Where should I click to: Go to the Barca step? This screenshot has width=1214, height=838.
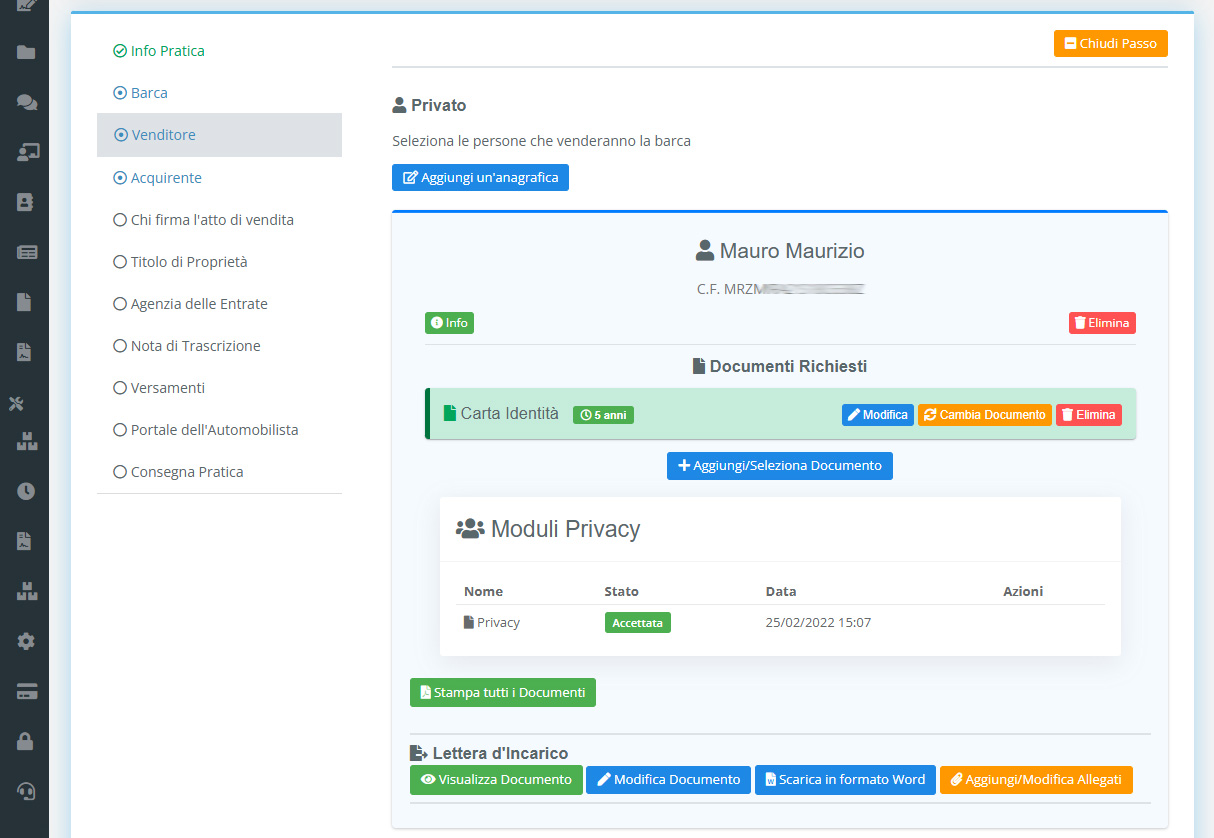coord(141,92)
